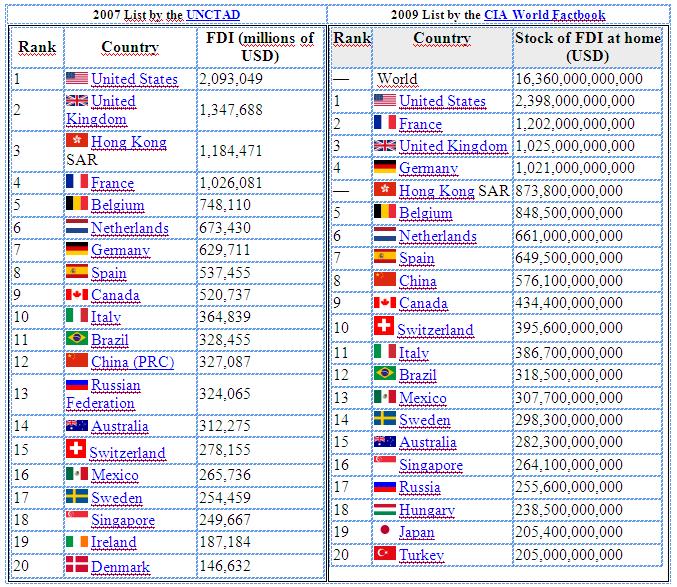Open Japan link
Viewport: 677px width, 587px height.
(416, 533)
